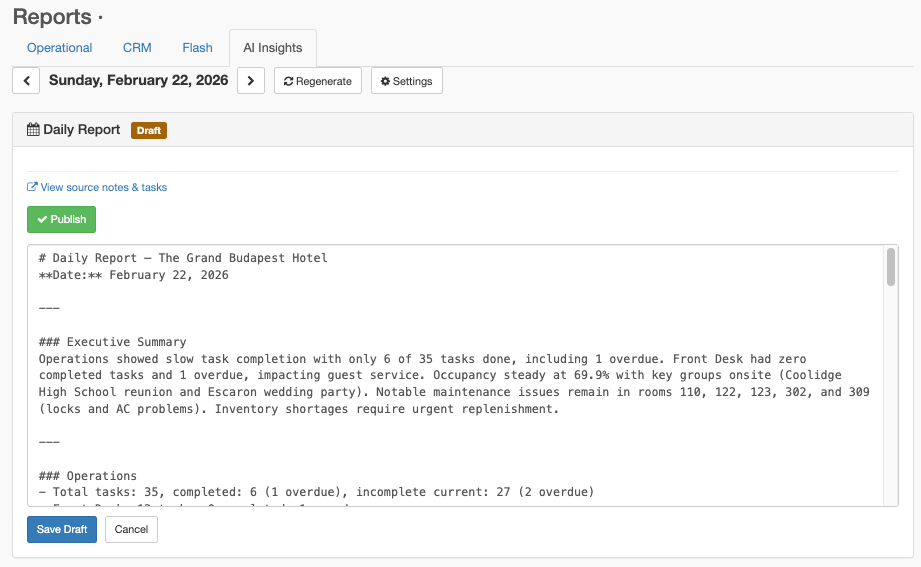Click the '### Executive Summary' line
The height and width of the screenshot is (567, 921).
point(112,342)
